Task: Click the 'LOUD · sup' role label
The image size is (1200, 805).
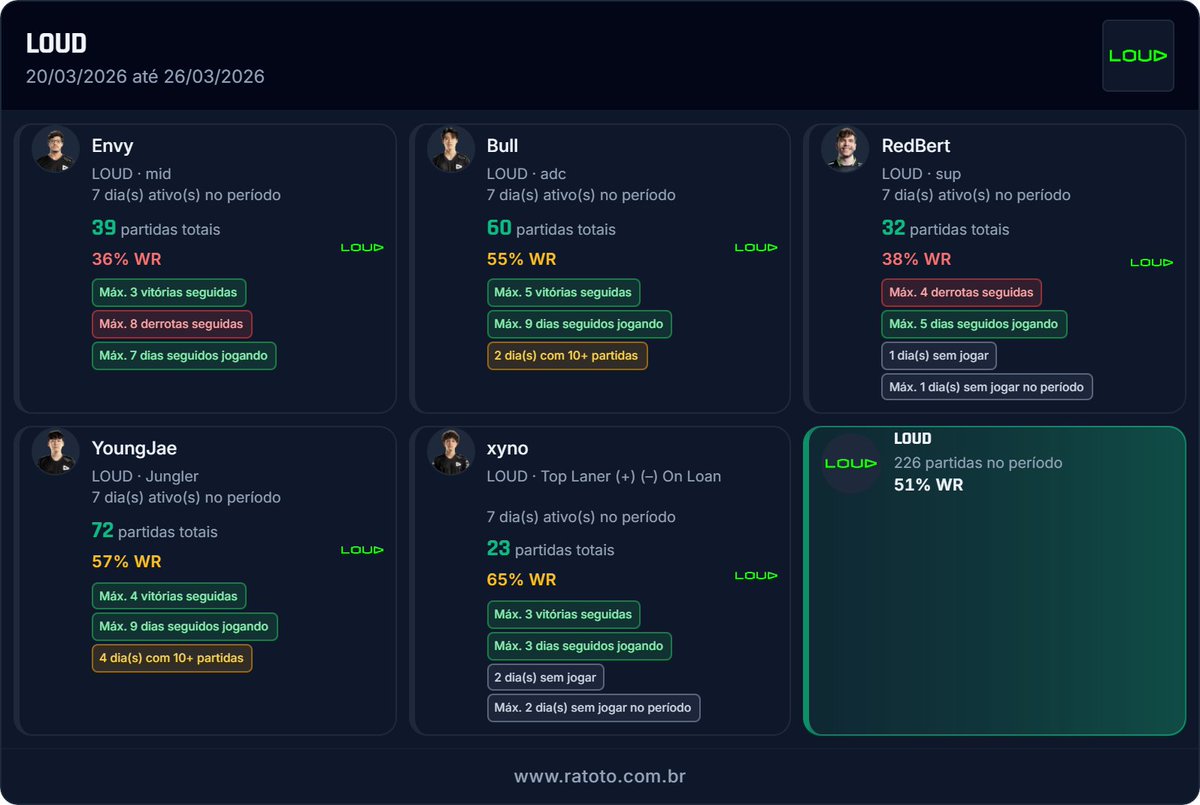Action: tap(921, 174)
